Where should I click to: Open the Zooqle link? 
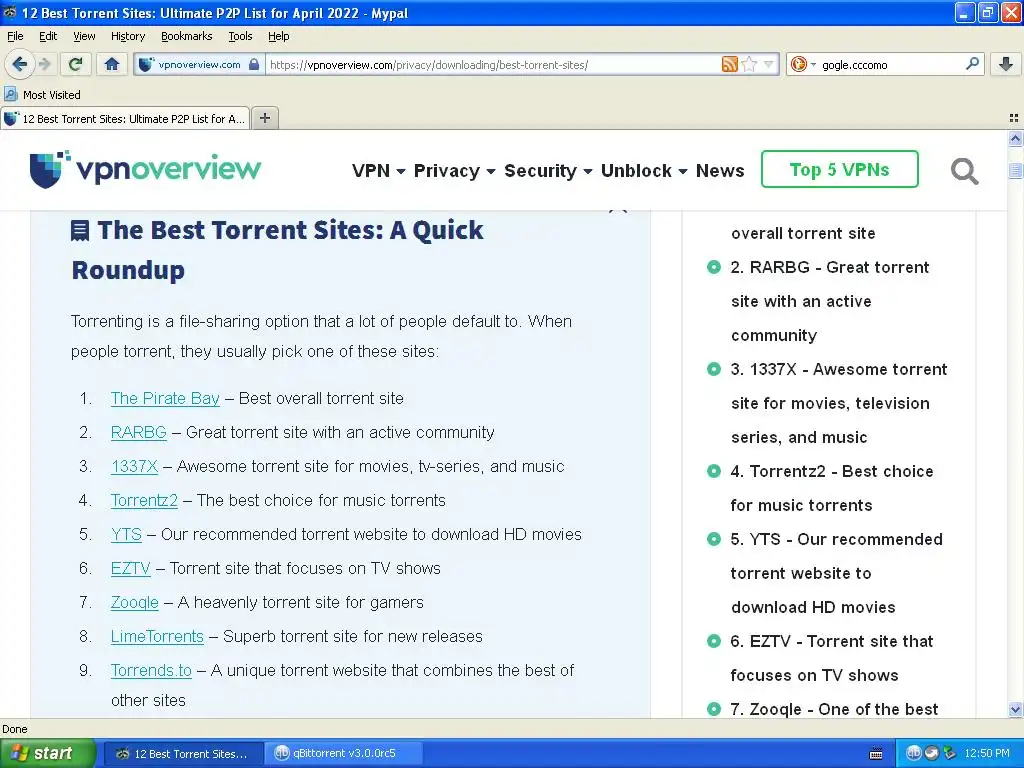135,602
